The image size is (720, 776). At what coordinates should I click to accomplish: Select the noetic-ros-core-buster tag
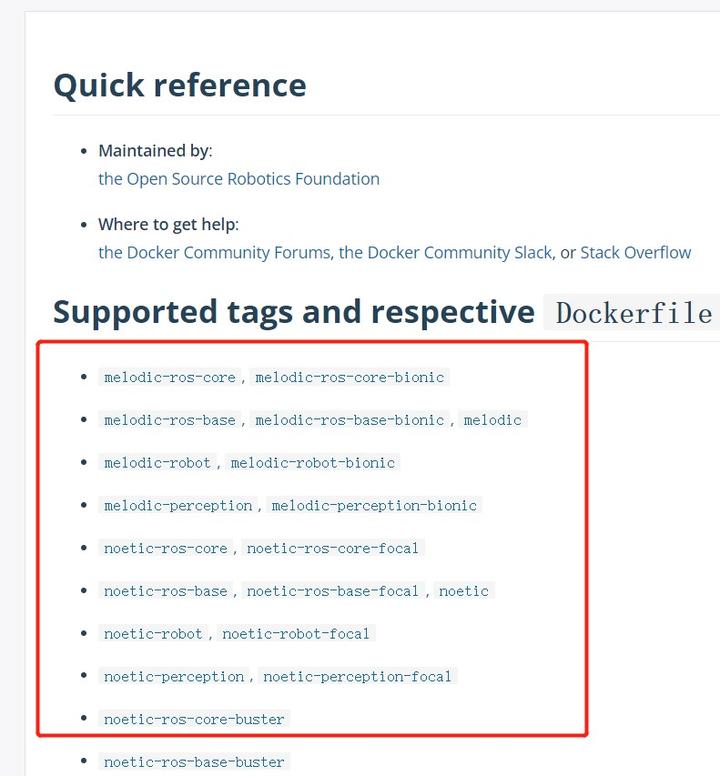coord(194,719)
